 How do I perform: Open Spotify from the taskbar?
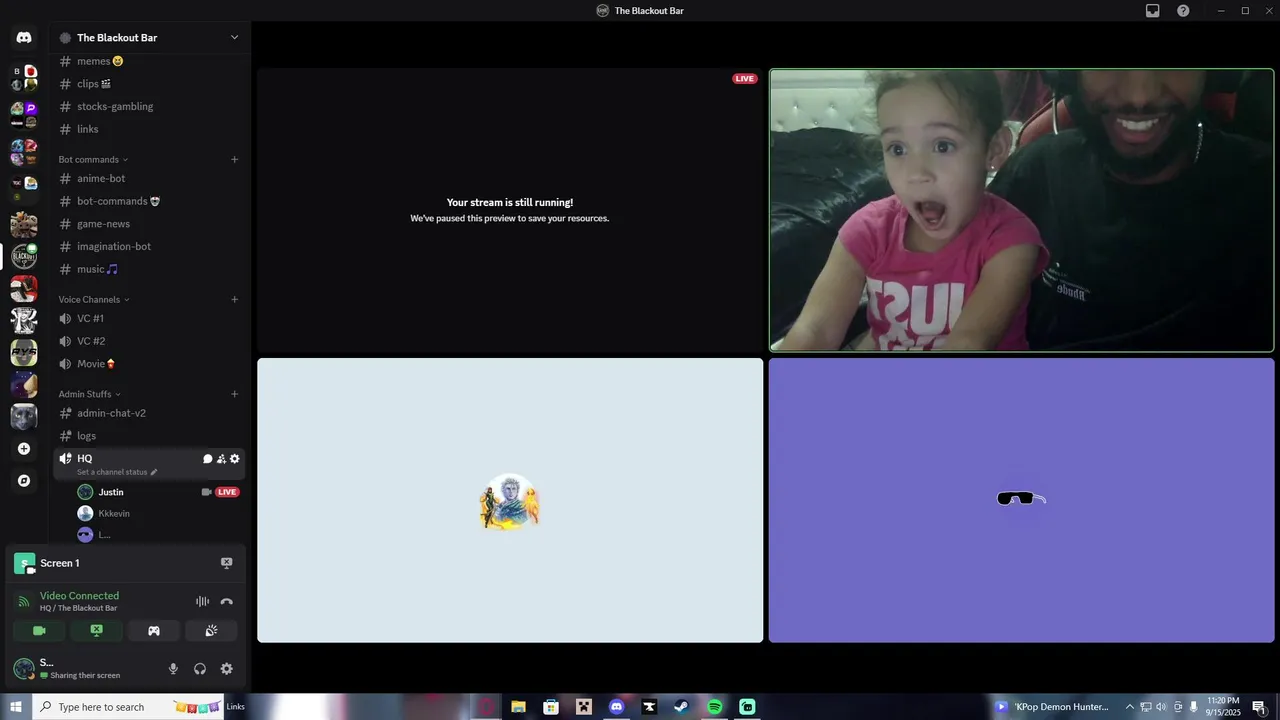click(715, 707)
